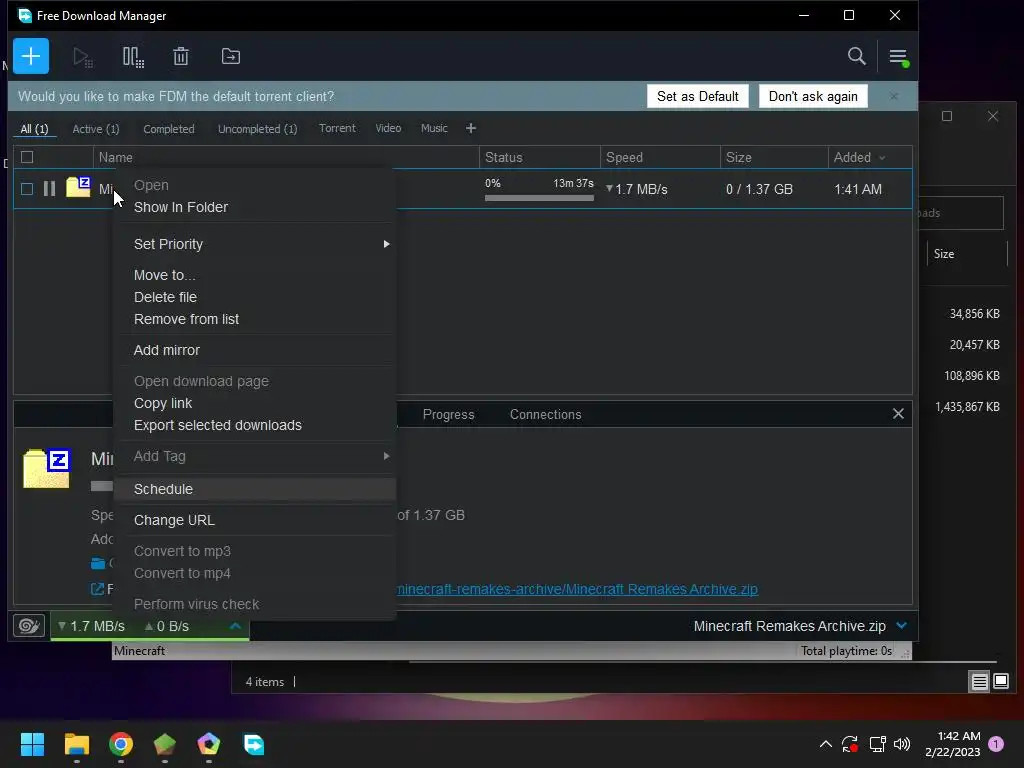Select Torrent filter tab
Viewport: 1024px width, 768px height.
(337, 129)
